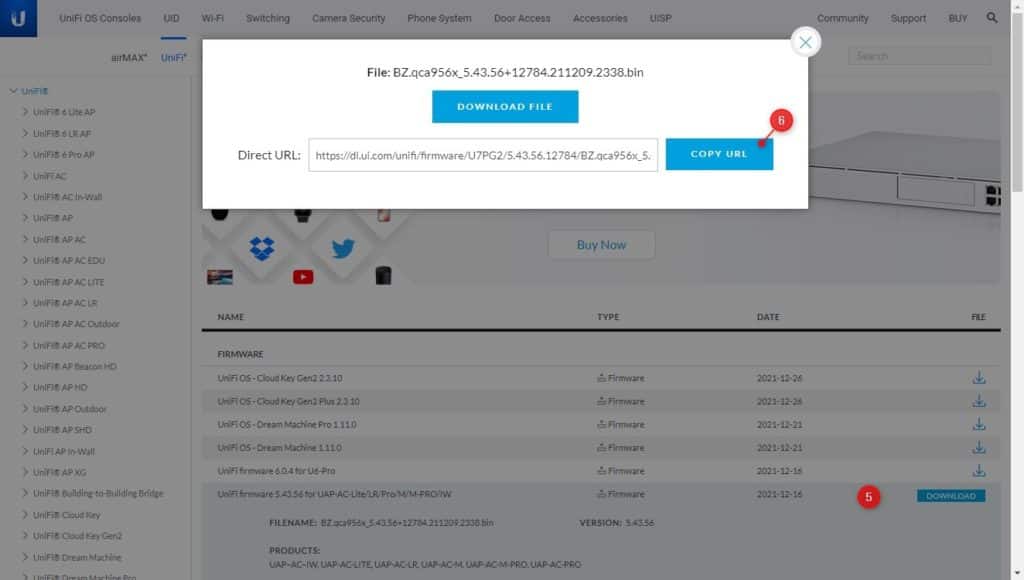1024x580 pixels.
Task: Click the Direct URL text field
Action: (x=483, y=155)
